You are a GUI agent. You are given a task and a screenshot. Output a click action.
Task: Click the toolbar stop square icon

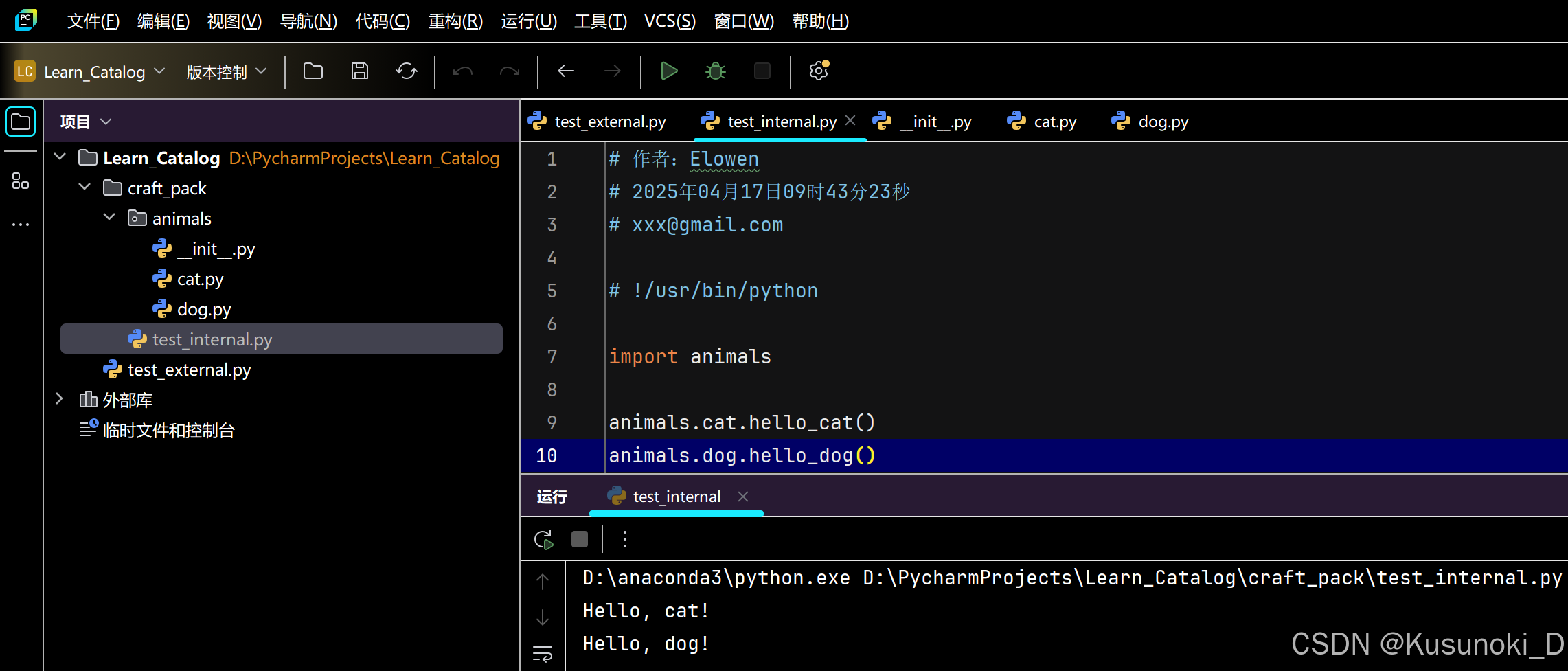pyautogui.click(x=762, y=71)
